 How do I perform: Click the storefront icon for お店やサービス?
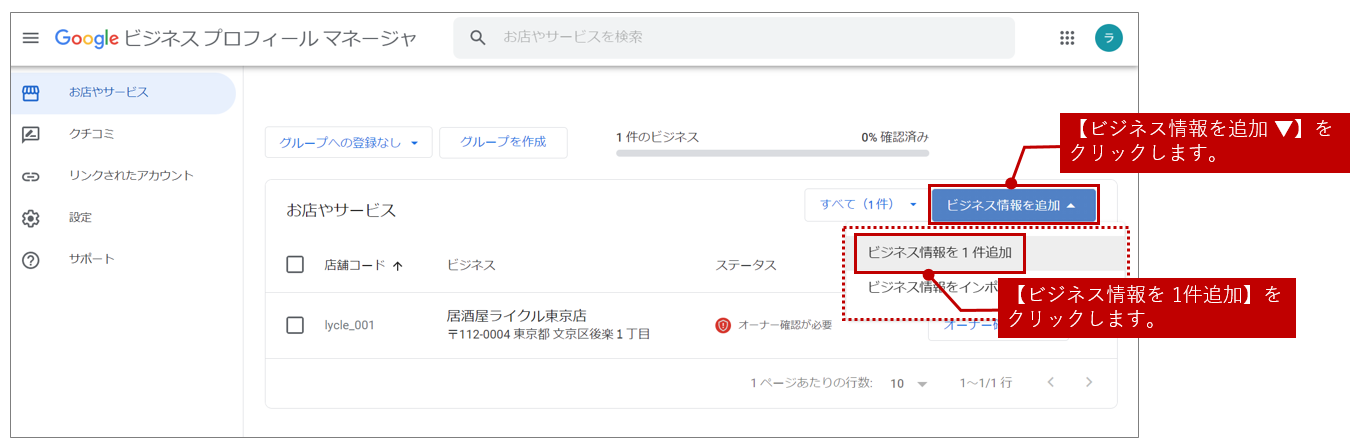31,93
